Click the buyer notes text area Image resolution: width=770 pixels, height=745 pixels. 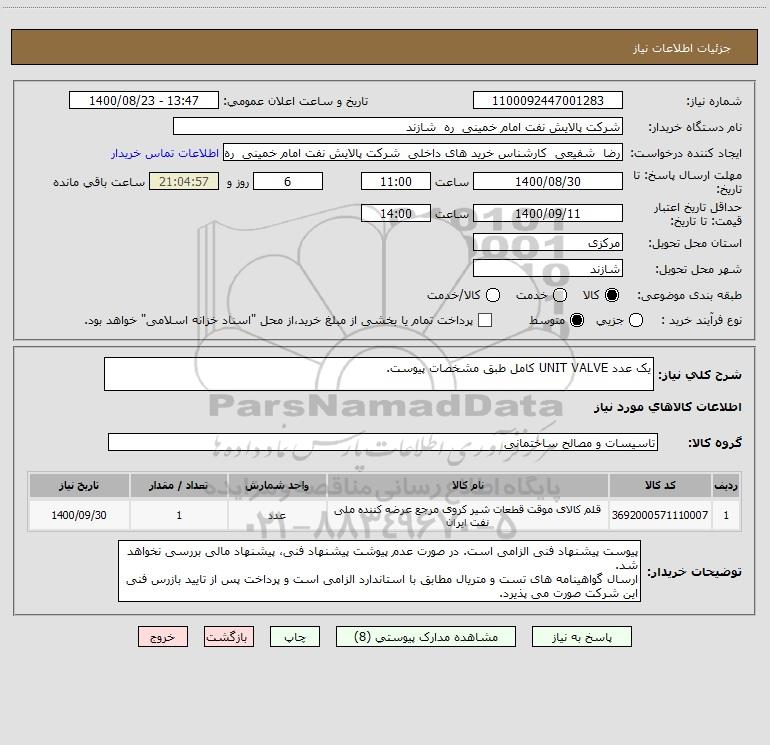pyautogui.click(x=379, y=571)
